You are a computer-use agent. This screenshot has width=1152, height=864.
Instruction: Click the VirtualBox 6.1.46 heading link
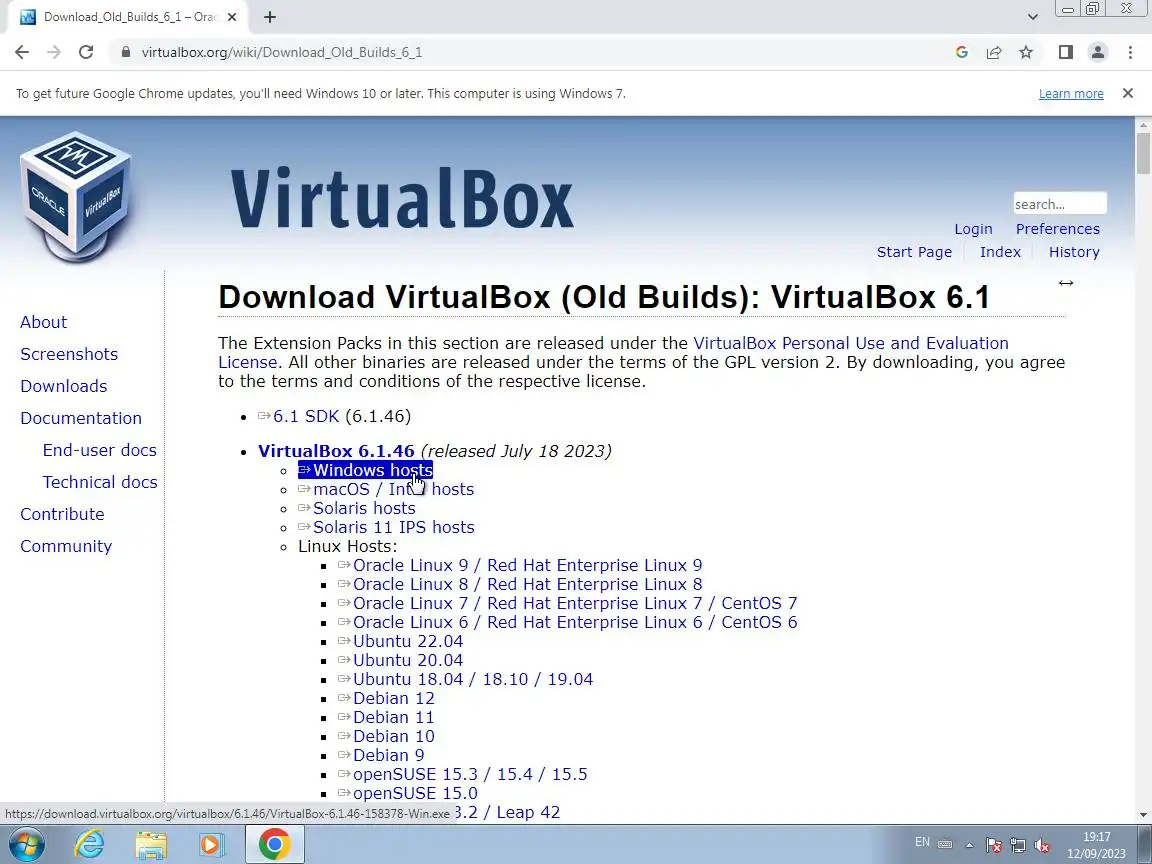click(x=336, y=451)
